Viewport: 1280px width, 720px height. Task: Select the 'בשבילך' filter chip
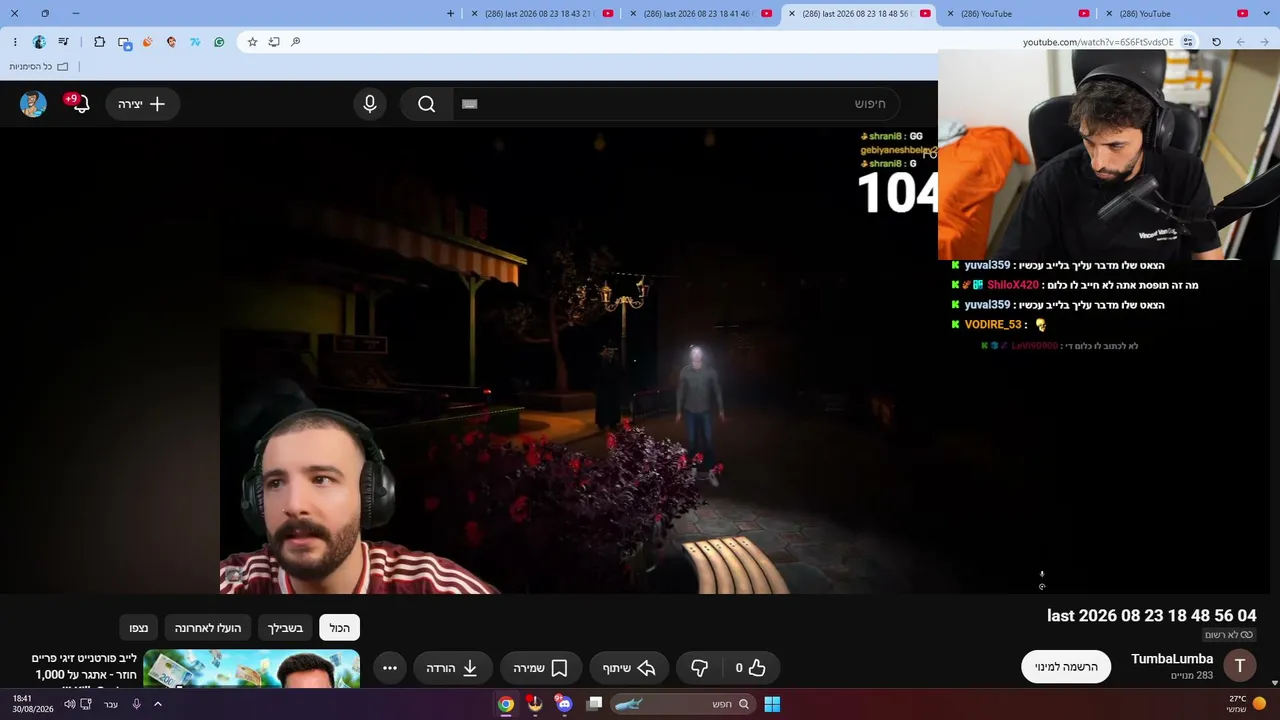pos(285,628)
